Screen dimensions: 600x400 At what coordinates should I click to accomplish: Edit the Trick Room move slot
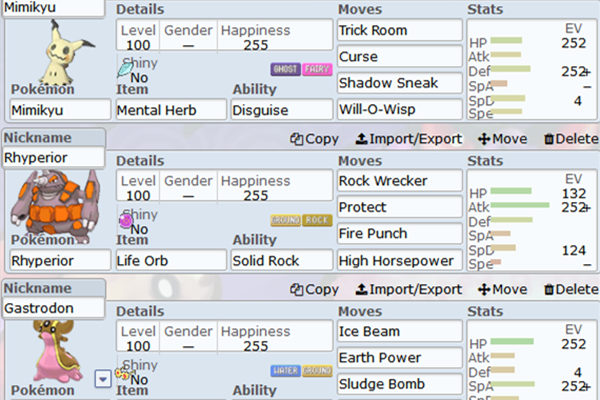(400, 30)
